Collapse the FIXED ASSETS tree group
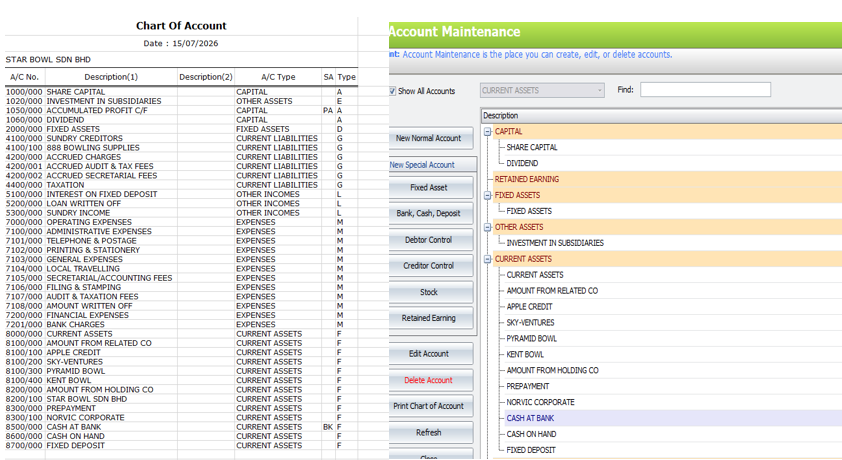Screen dimensions: 842x460 pos(488,195)
